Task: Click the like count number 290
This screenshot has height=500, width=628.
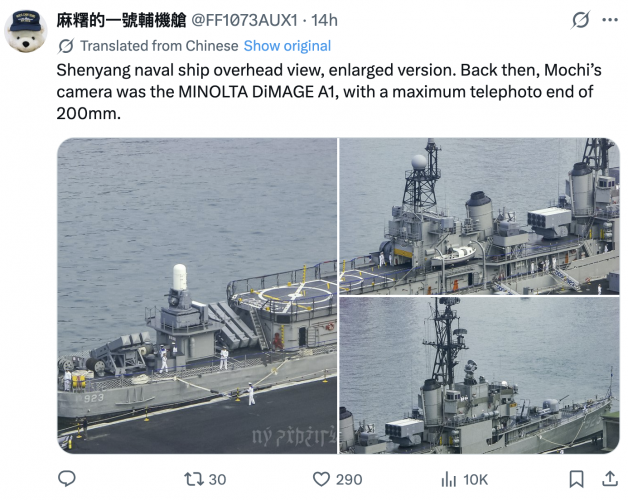Action: (x=349, y=480)
